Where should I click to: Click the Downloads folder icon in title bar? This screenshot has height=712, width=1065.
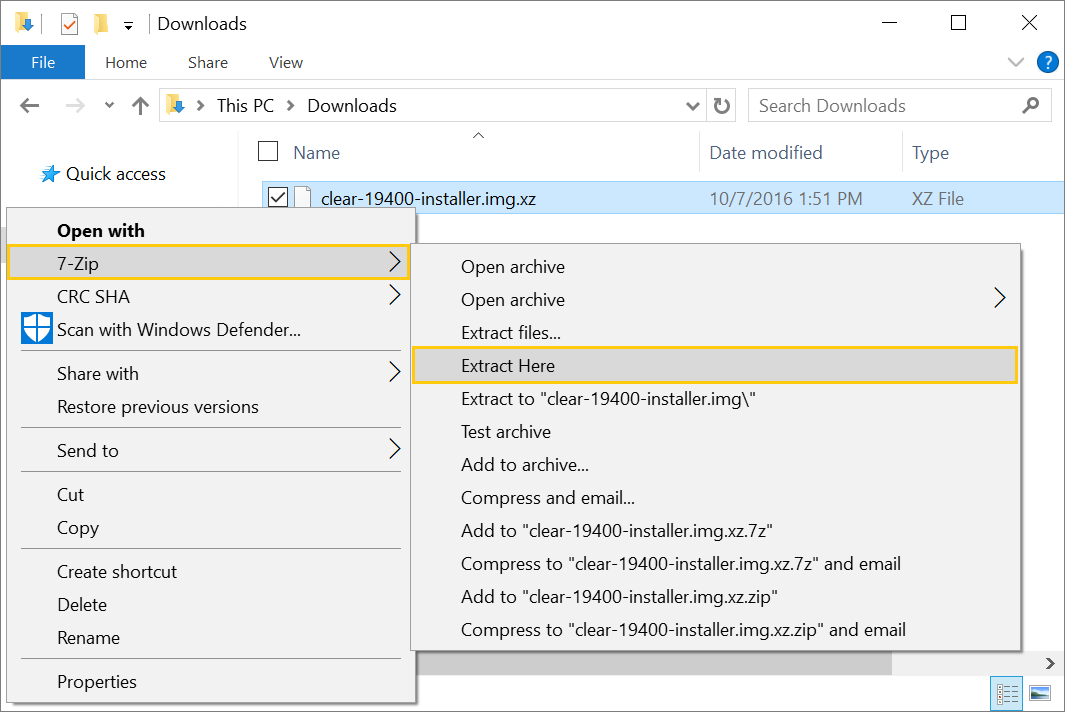pos(24,23)
